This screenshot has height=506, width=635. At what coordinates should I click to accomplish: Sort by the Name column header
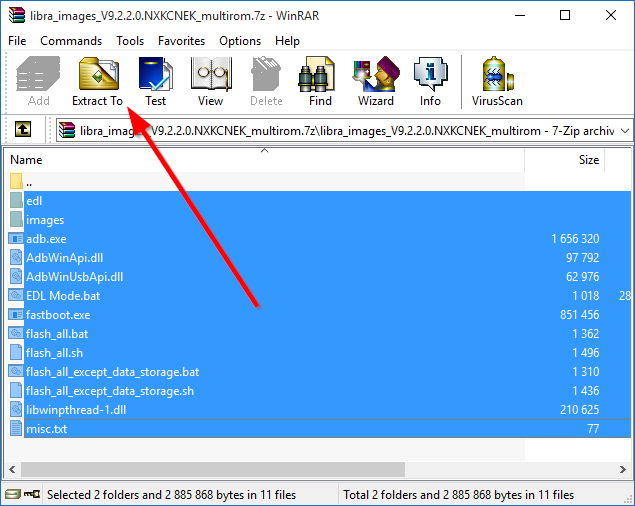pyautogui.click(x=264, y=160)
